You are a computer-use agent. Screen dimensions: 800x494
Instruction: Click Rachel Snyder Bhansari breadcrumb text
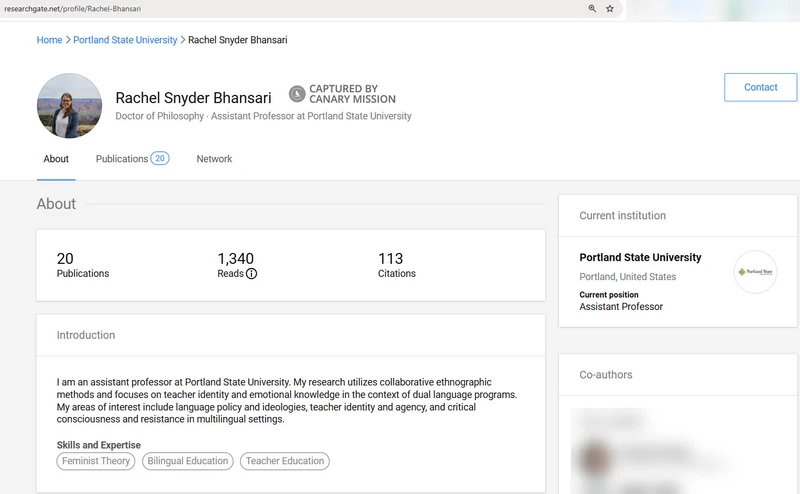click(238, 40)
